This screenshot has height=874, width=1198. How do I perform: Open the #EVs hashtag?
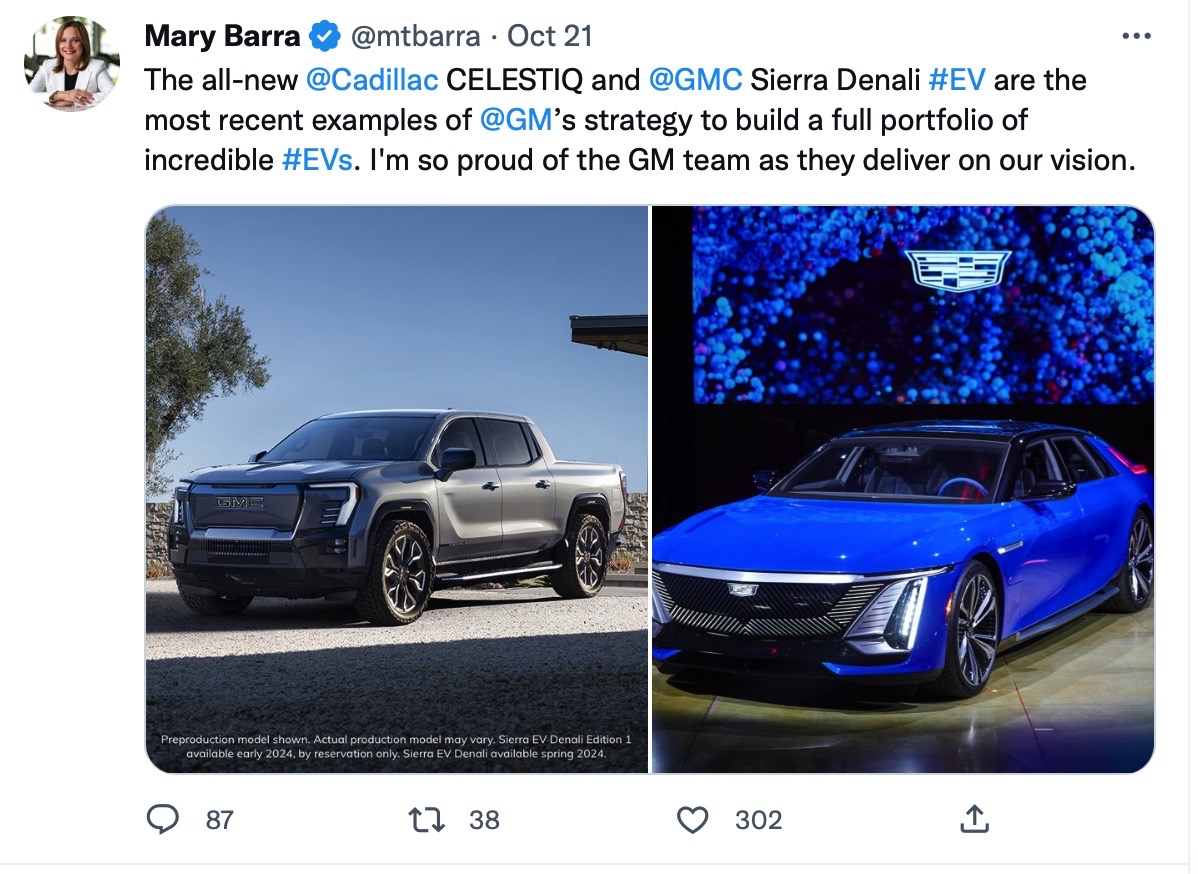click(x=318, y=160)
